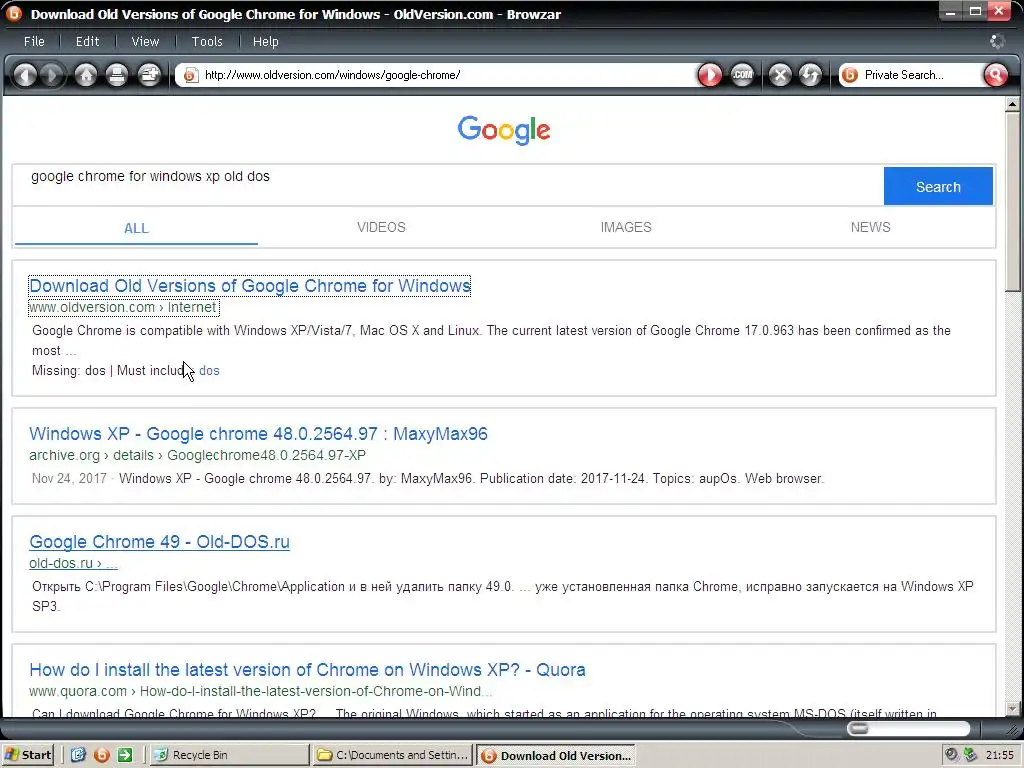Switch to Recycle Bin taskbar window
The image size is (1024, 768).
[x=230, y=755]
